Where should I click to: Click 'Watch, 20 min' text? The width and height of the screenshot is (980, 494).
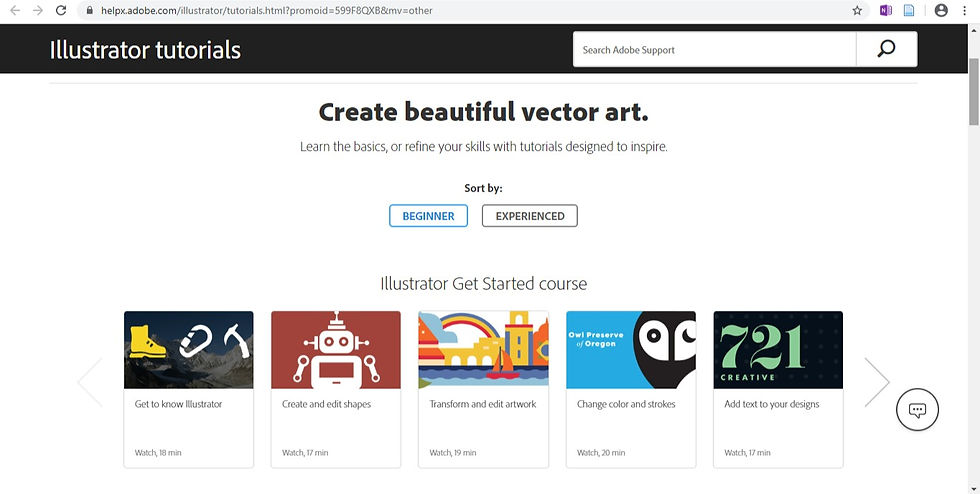601,452
